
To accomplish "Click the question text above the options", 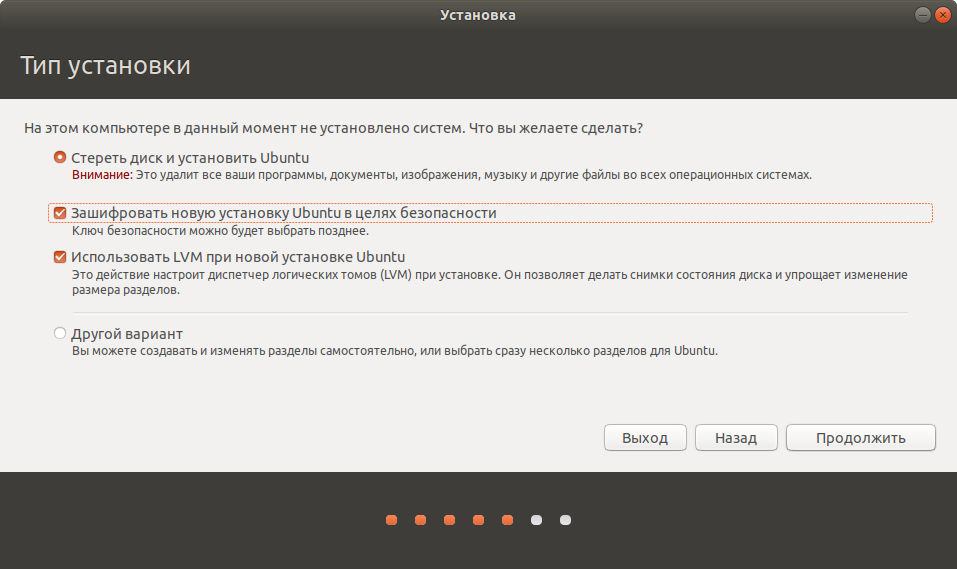I will (333, 129).
